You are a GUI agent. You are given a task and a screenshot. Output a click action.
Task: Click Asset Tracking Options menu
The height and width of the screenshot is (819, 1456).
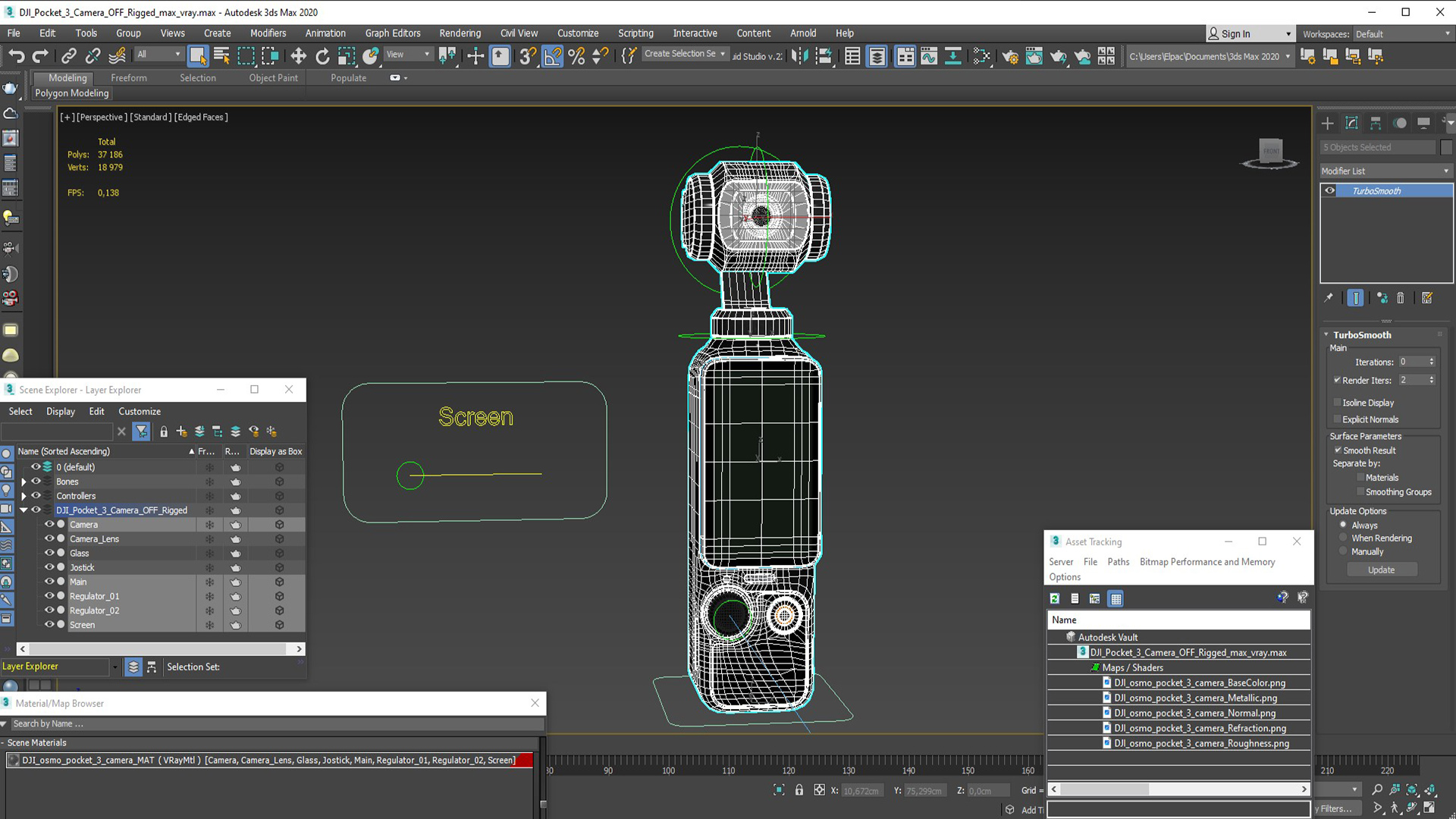pyautogui.click(x=1065, y=577)
